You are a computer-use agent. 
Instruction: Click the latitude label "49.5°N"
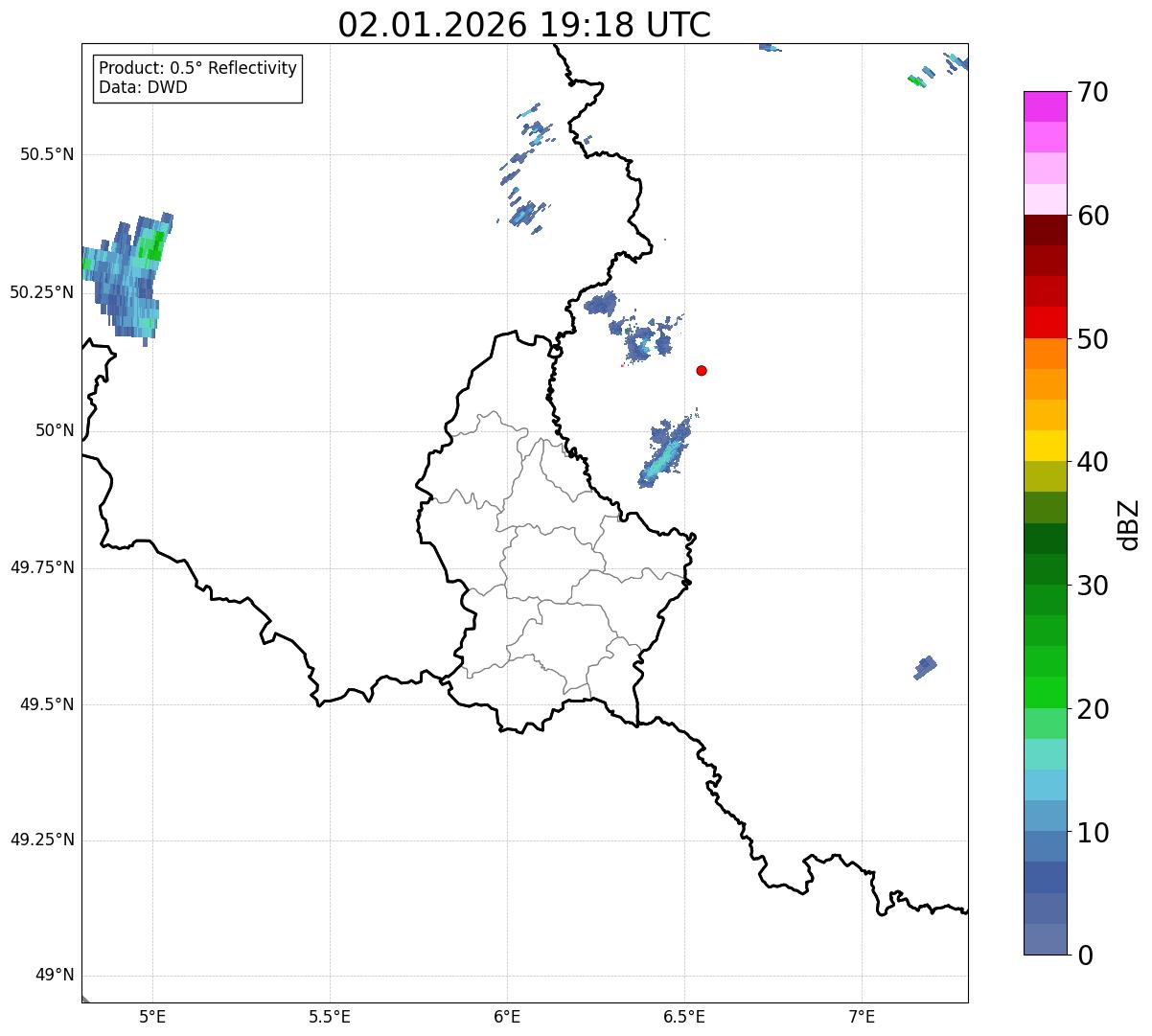[x=46, y=704]
